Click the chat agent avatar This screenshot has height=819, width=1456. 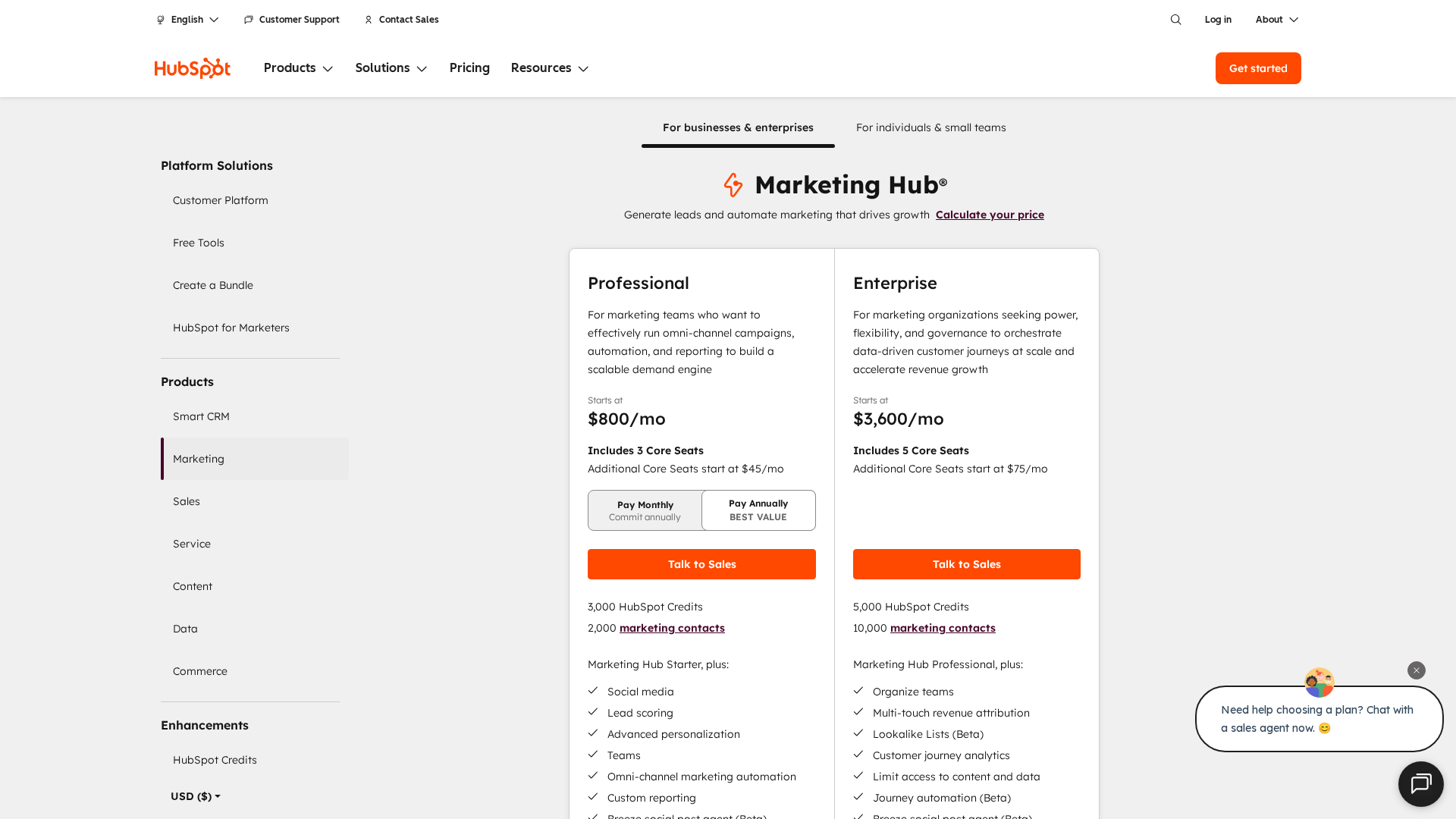point(1319,682)
